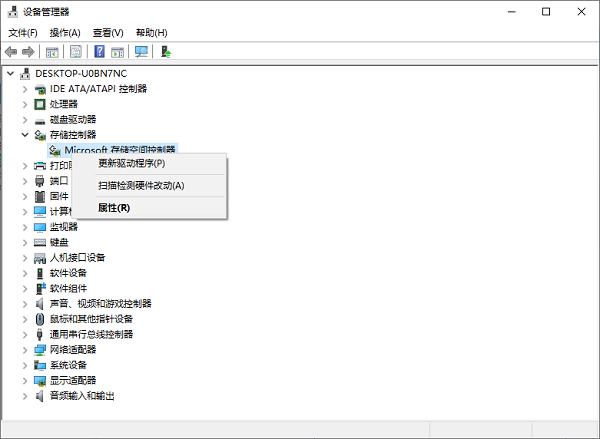Image resolution: width=600 pixels, height=439 pixels.
Task: Click the scan hardware monitor icon
Action: tap(141, 52)
